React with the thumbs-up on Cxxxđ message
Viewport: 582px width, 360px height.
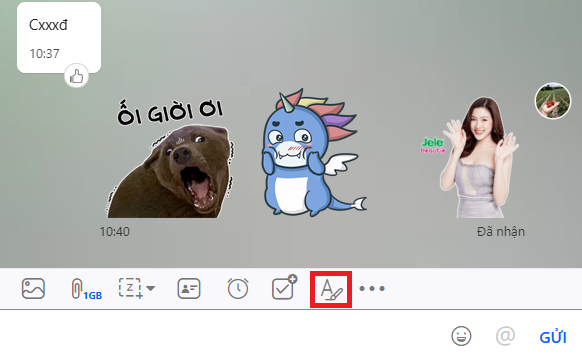click(x=76, y=76)
